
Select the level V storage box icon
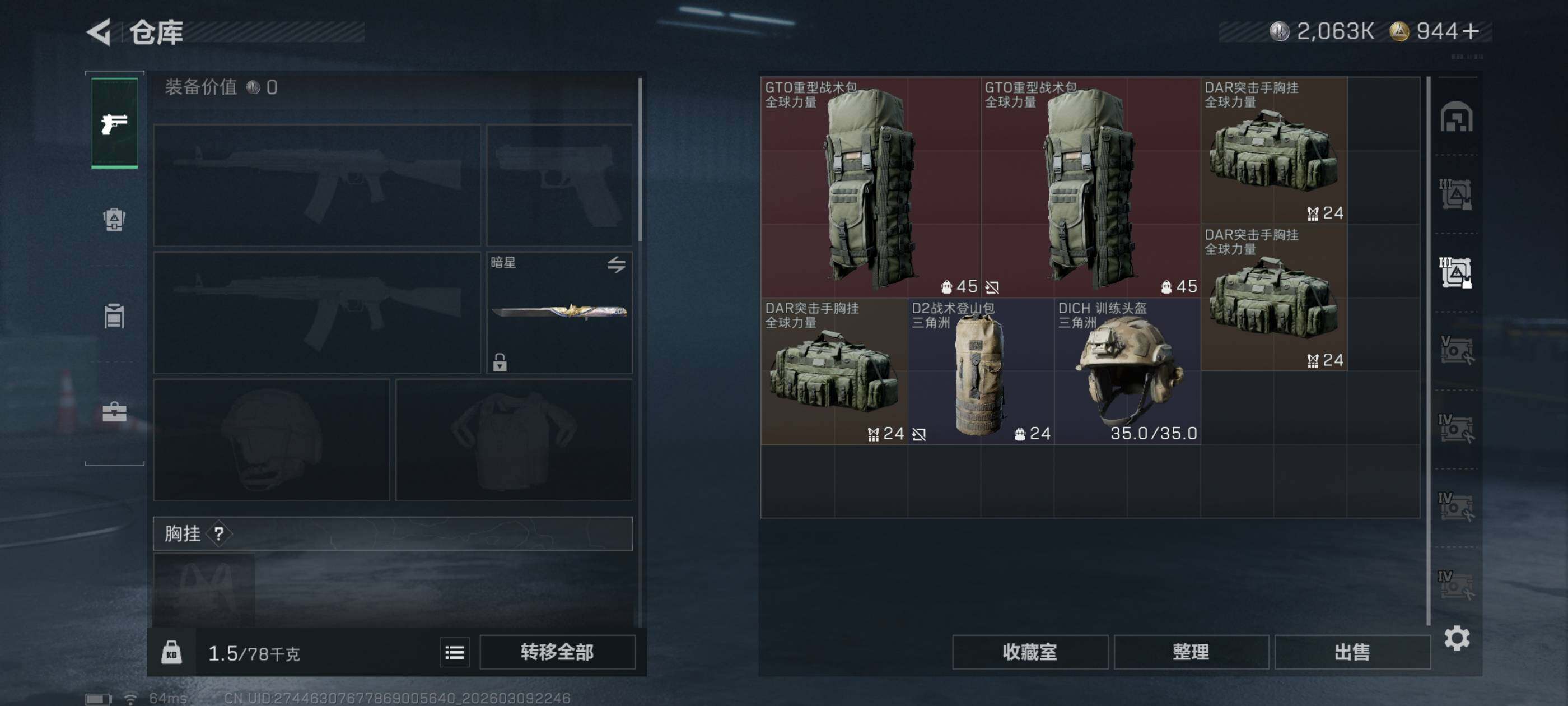1456,350
